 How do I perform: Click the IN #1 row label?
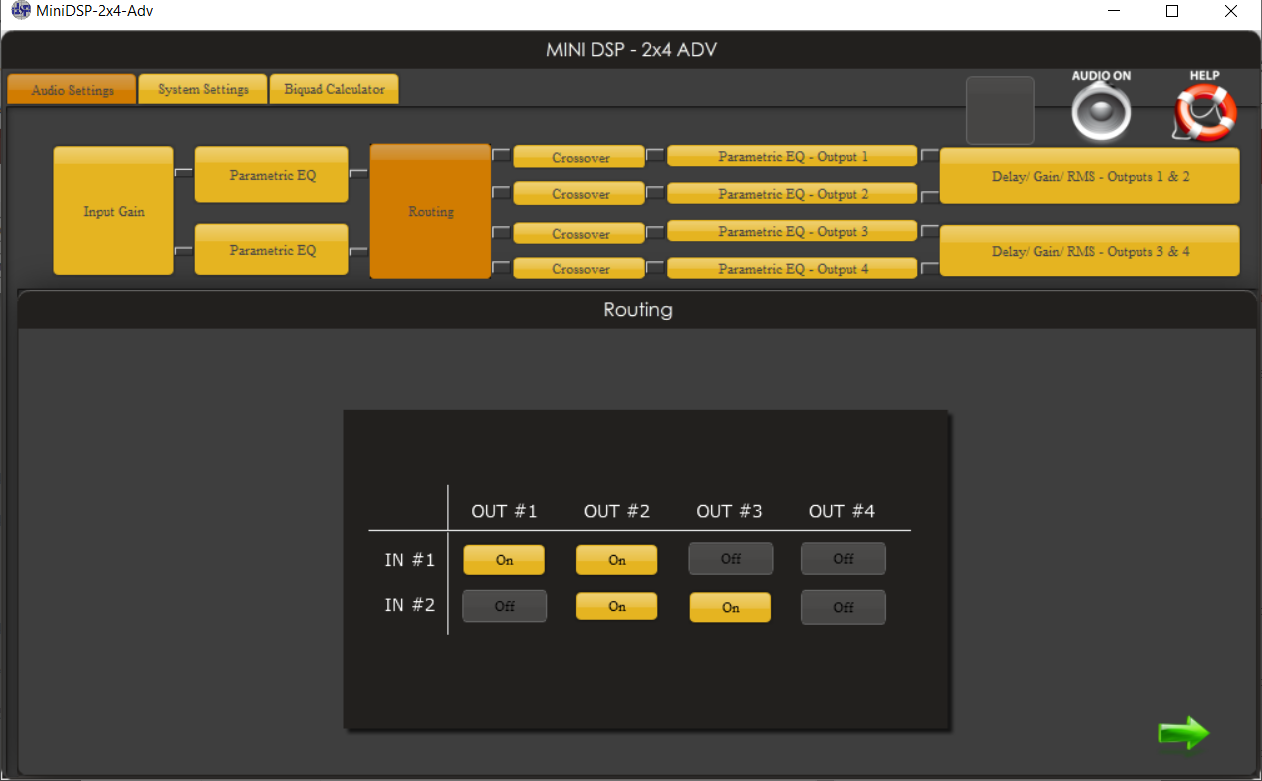click(409, 560)
